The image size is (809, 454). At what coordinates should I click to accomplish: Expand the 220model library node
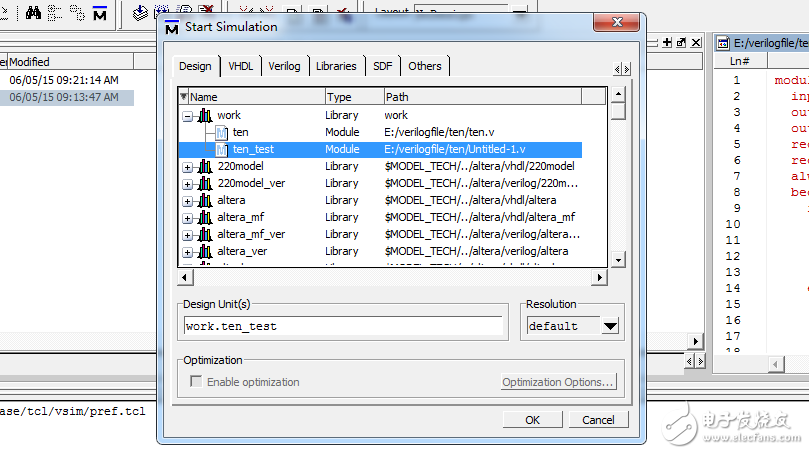tap(188, 167)
